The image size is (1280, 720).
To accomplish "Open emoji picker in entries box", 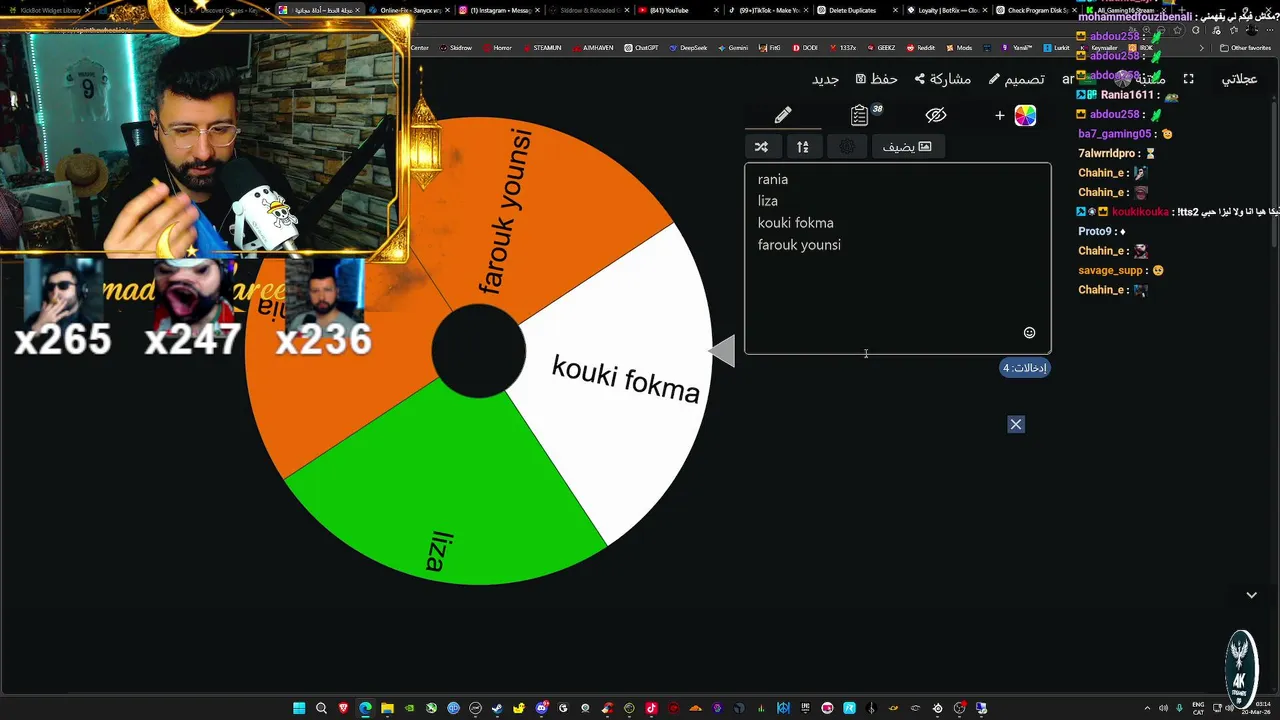I will click(1029, 333).
